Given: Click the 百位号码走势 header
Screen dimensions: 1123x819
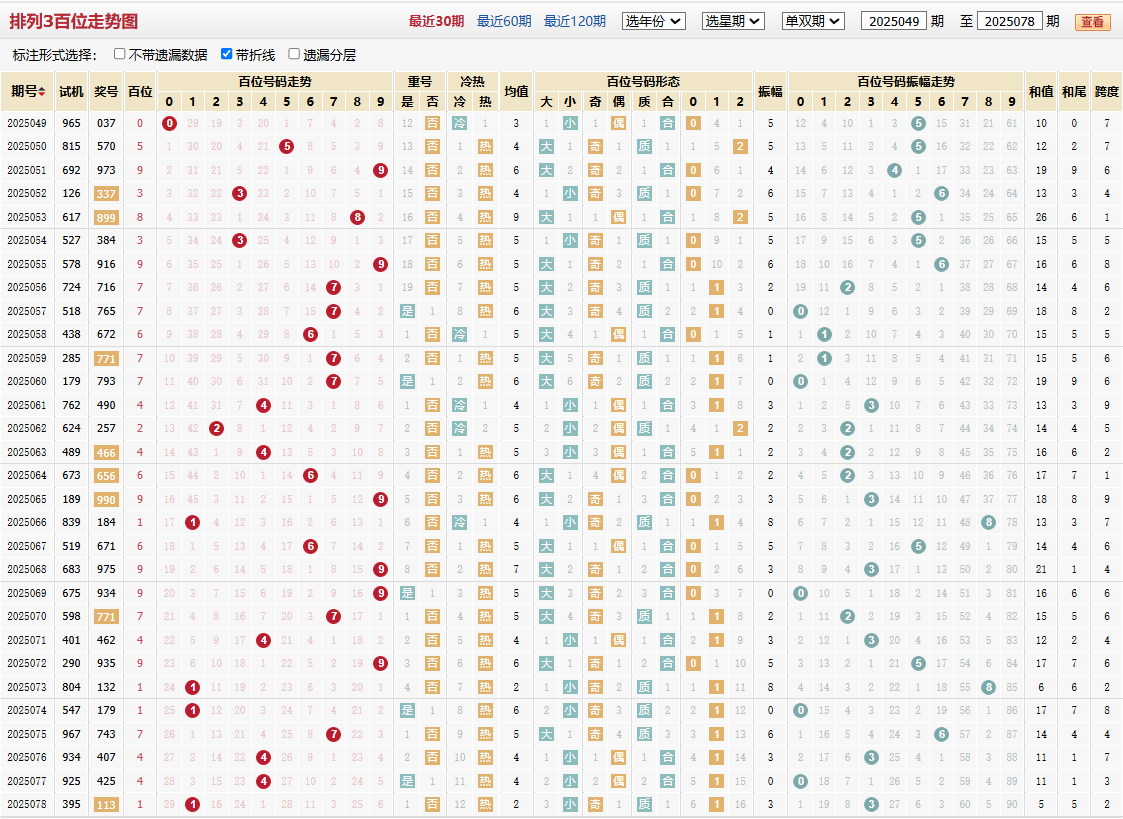Looking at the screenshot, I should click(275, 82).
